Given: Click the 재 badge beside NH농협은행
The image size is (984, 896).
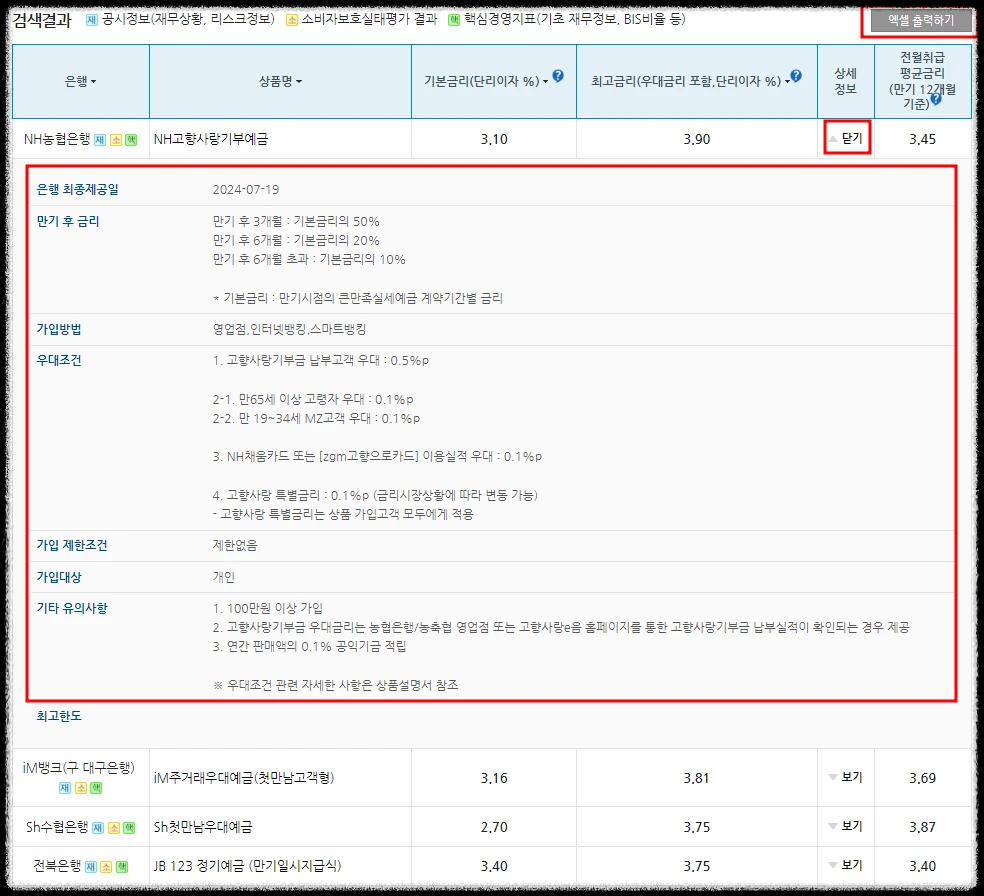Looking at the screenshot, I should pyautogui.click(x=100, y=138).
